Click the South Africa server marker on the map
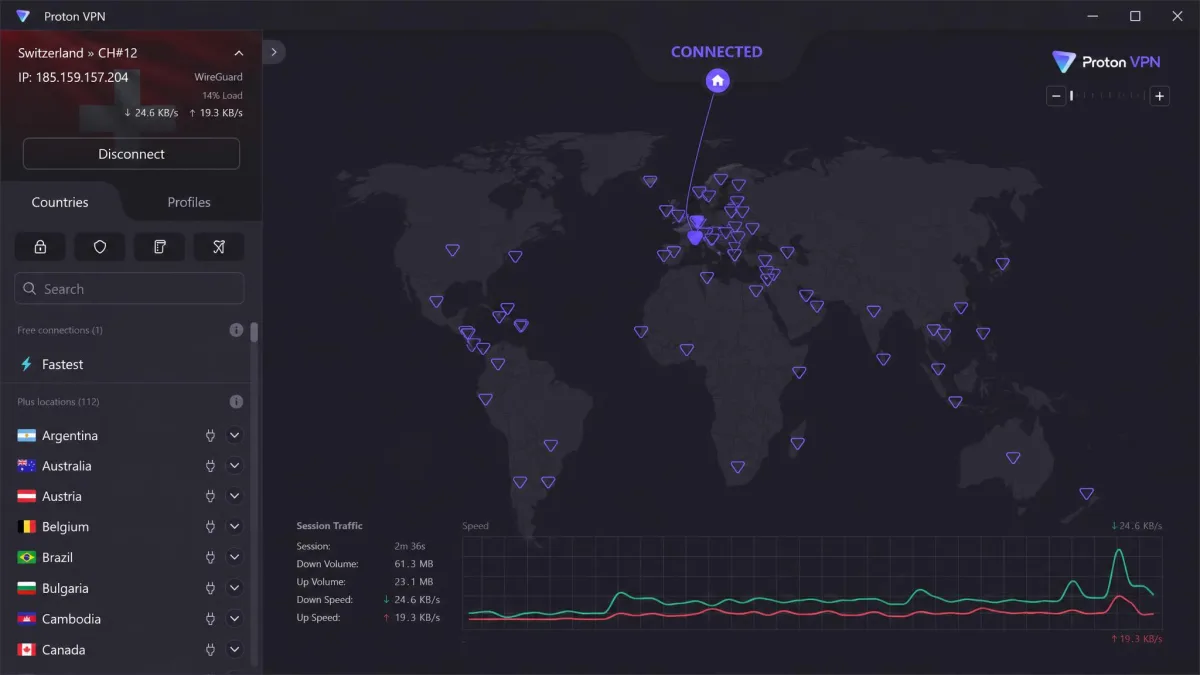Viewport: 1200px width, 675px height. 738,467
